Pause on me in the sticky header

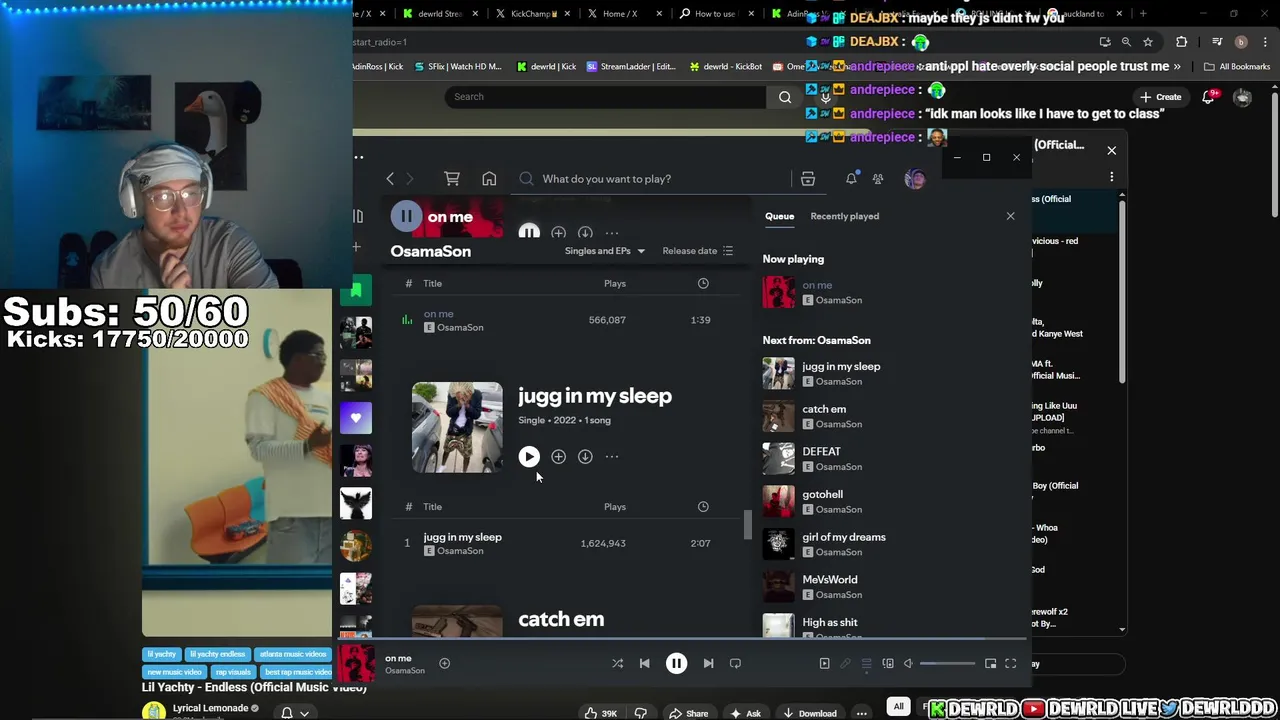tap(406, 217)
